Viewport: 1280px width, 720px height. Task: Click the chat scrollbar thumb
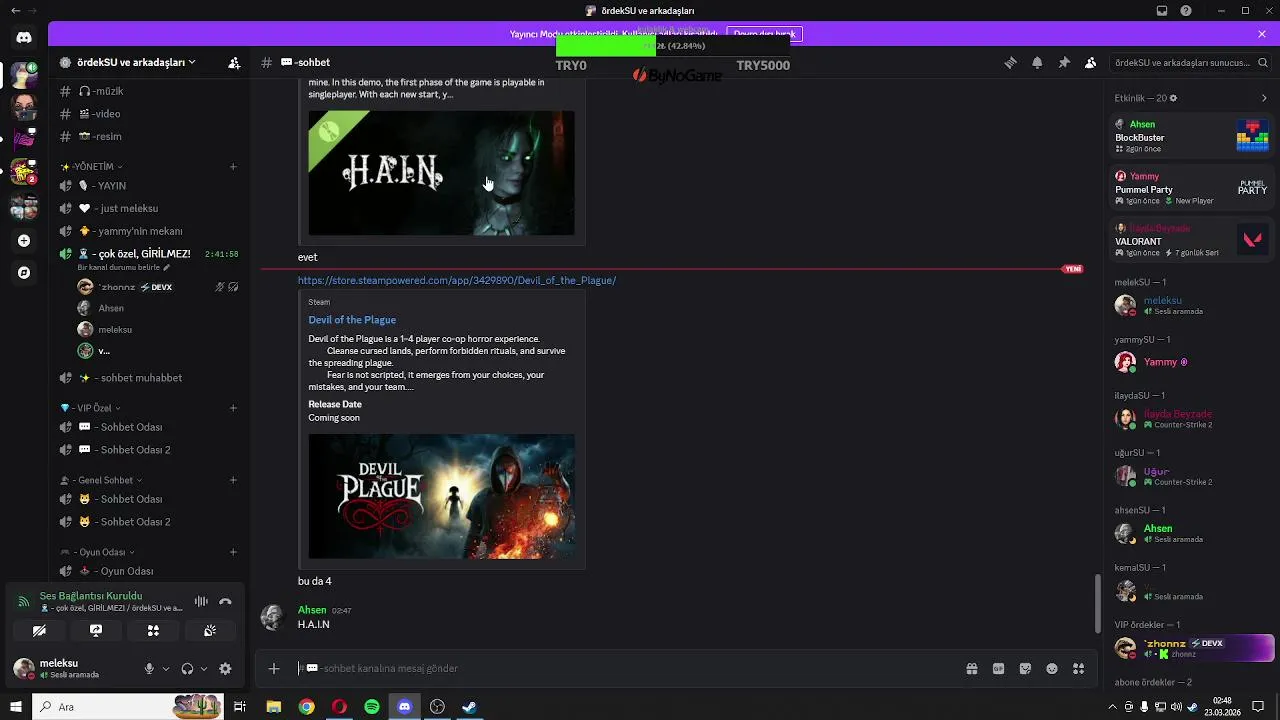coord(1098,602)
